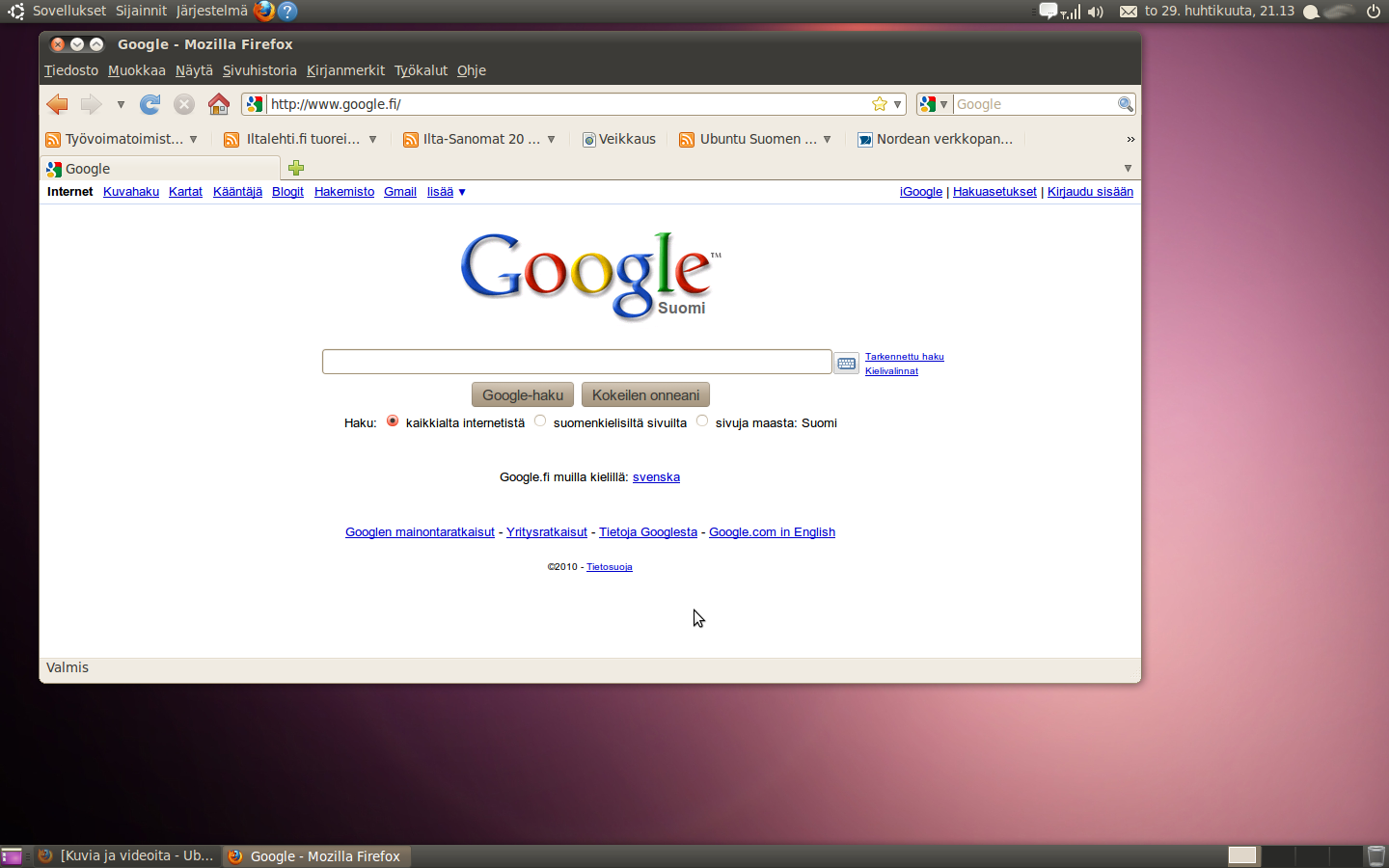
Task: Click the 'Kirjaudu sisään' link
Action: pos(1090,192)
